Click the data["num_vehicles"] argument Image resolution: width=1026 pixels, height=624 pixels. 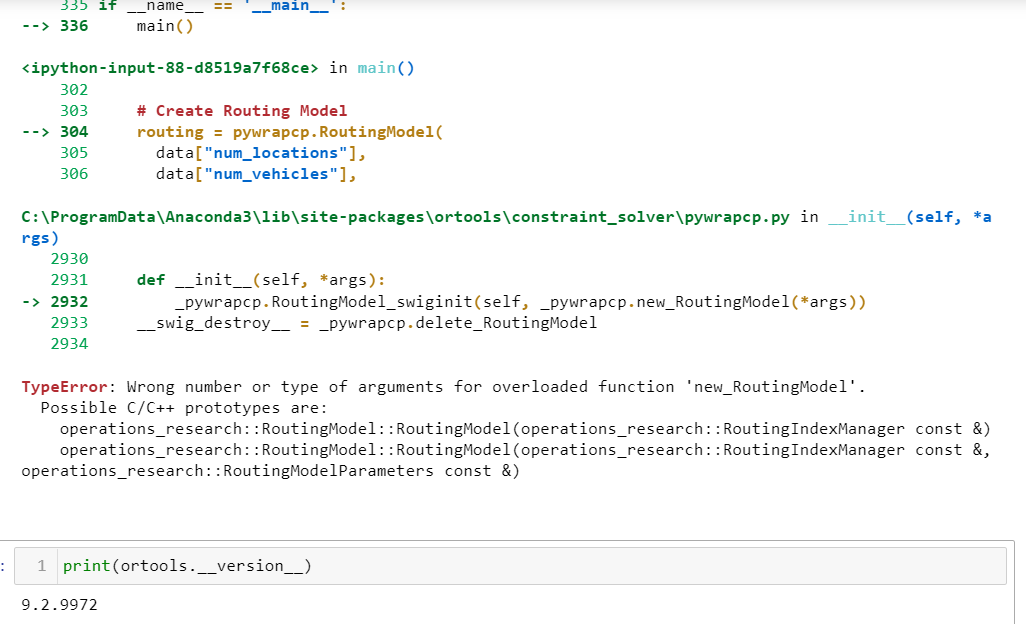tap(256, 174)
